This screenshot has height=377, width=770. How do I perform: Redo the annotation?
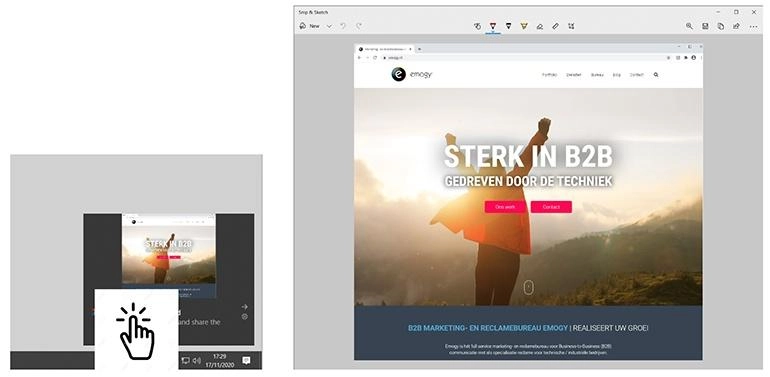coord(359,26)
